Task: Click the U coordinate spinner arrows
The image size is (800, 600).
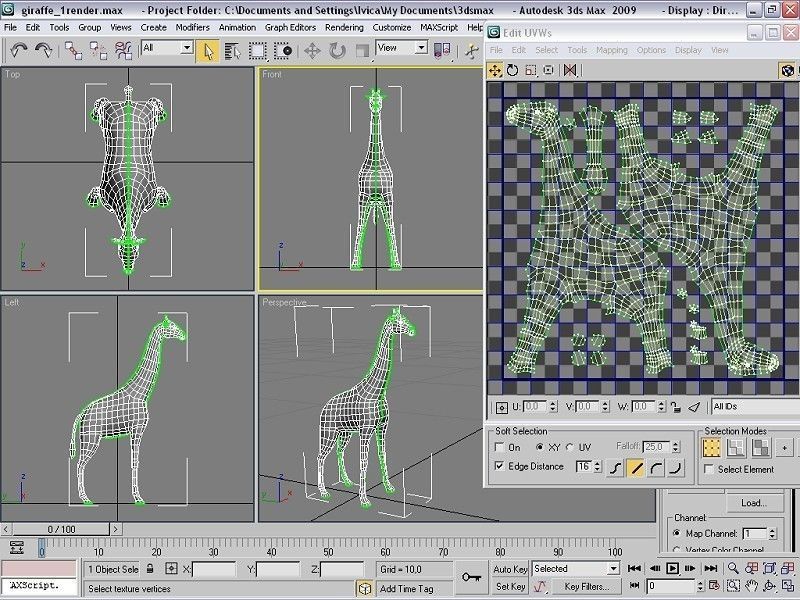Action: [553, 407]
